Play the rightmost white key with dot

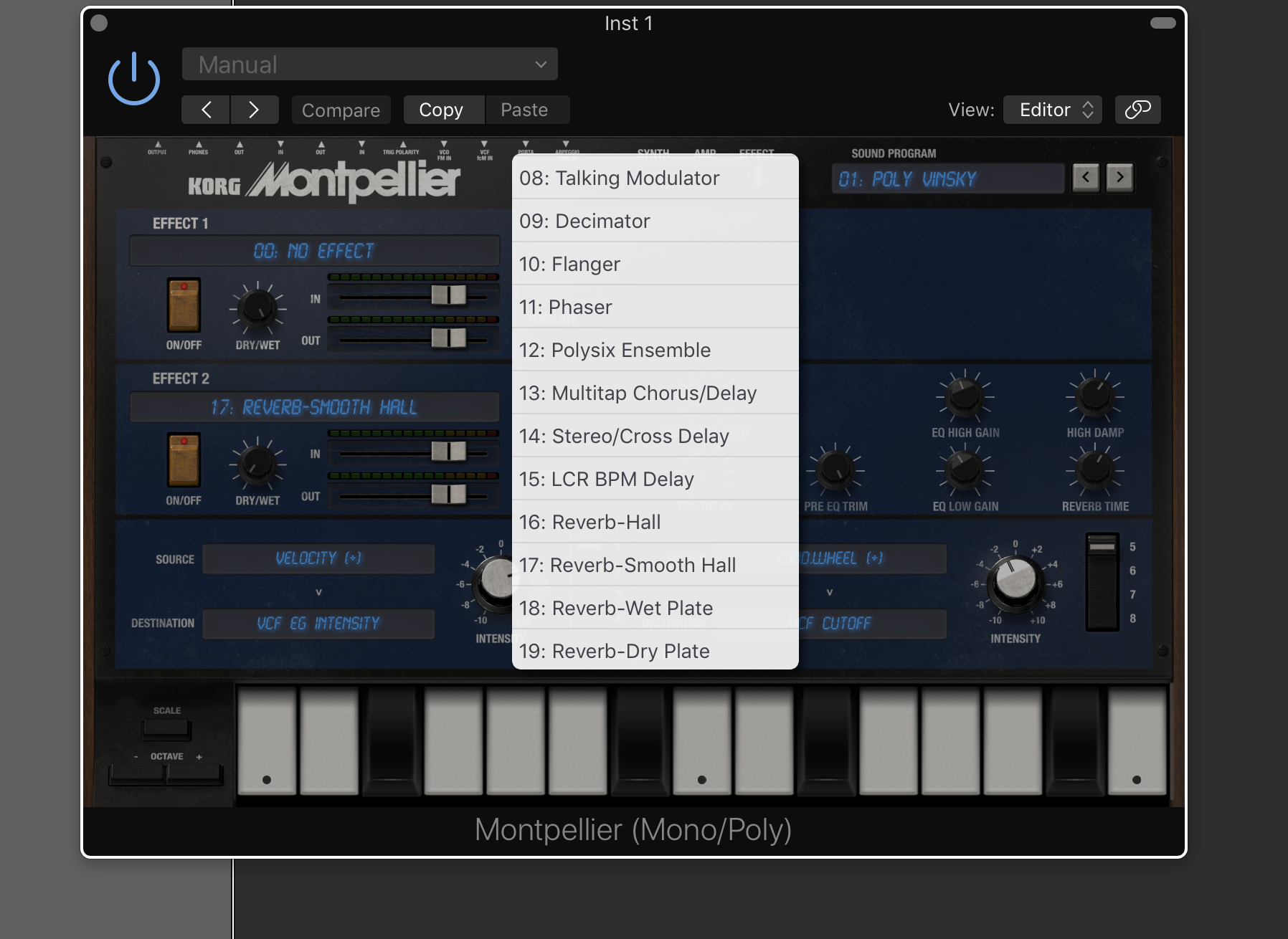[1137, 741]
